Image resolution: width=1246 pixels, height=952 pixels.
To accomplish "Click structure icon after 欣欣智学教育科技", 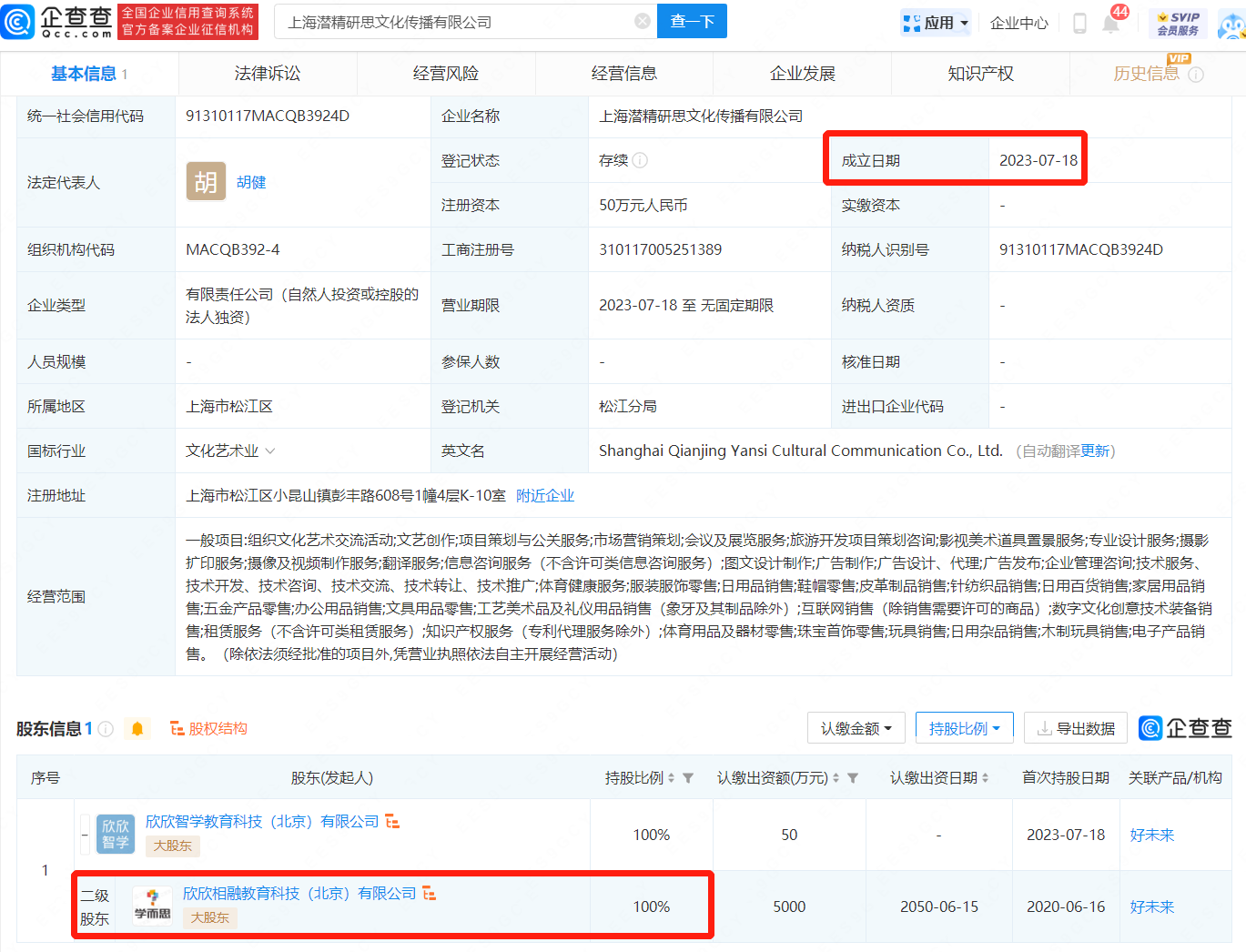I will [x=392, y=821].
